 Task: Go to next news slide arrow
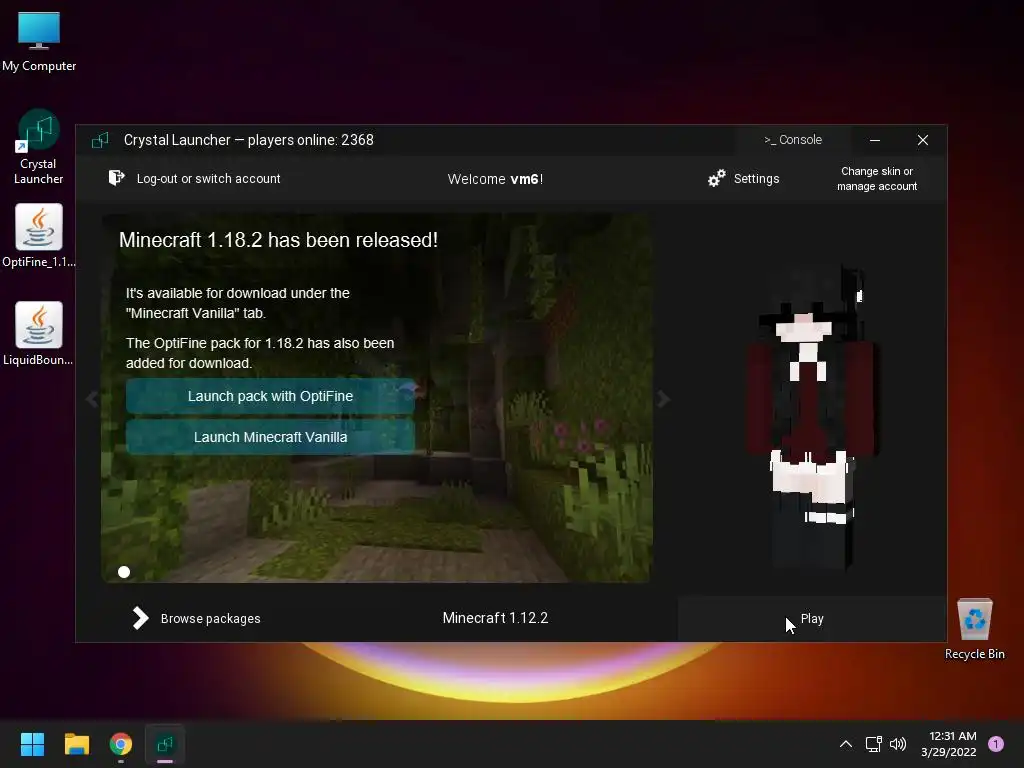[x=663, y=399]
